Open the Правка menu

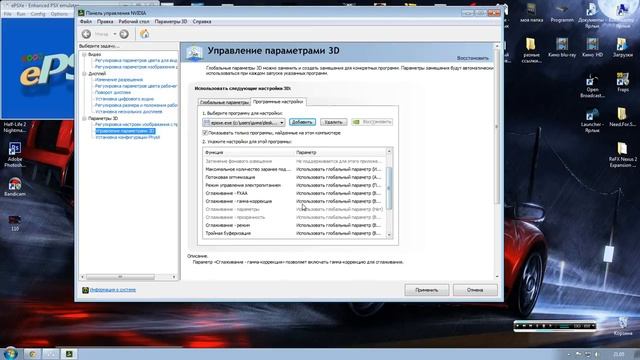click(105, 22)
